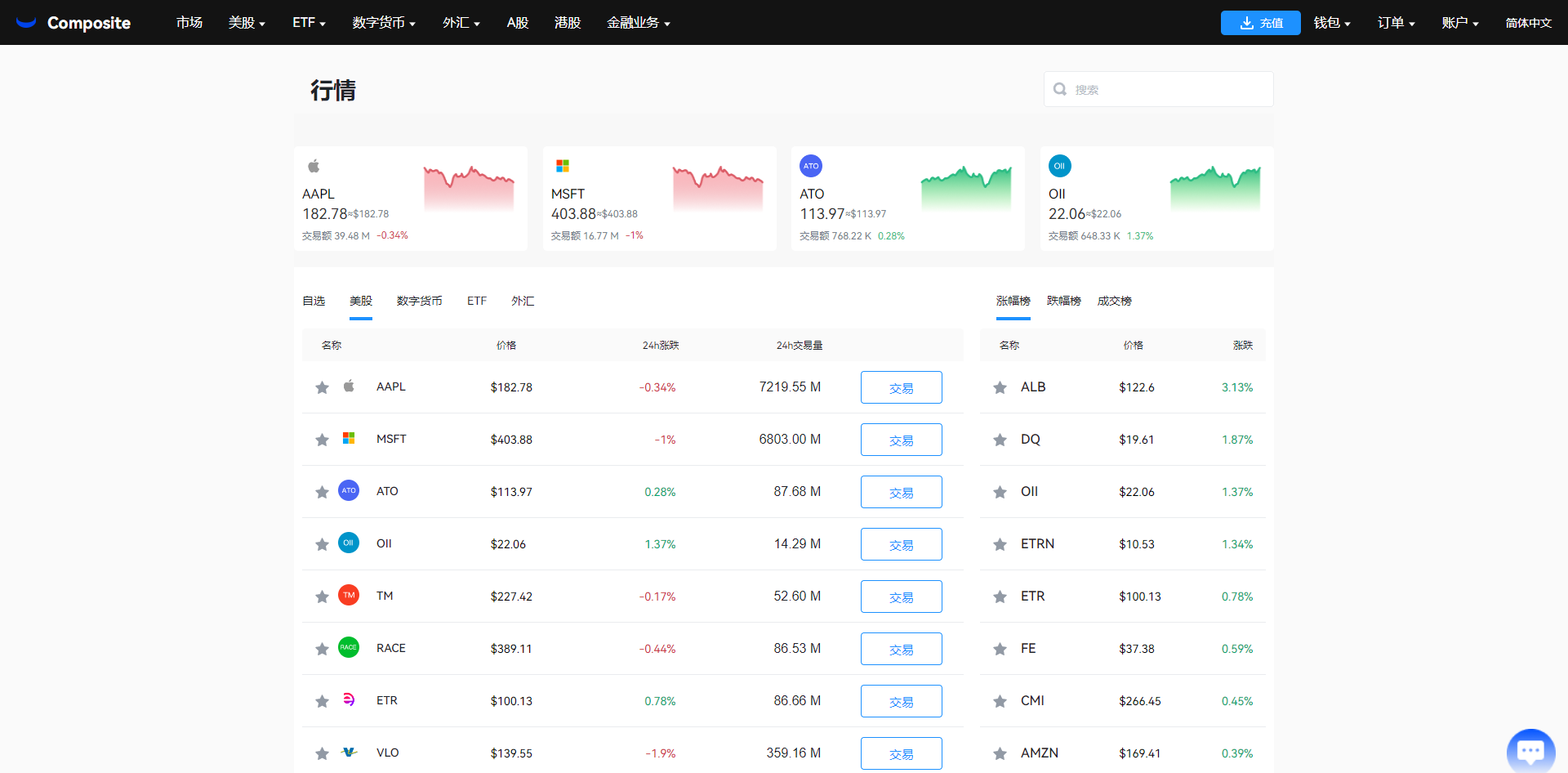Select the 跌幅榜 losers tab

click(x=1063, y=302)
